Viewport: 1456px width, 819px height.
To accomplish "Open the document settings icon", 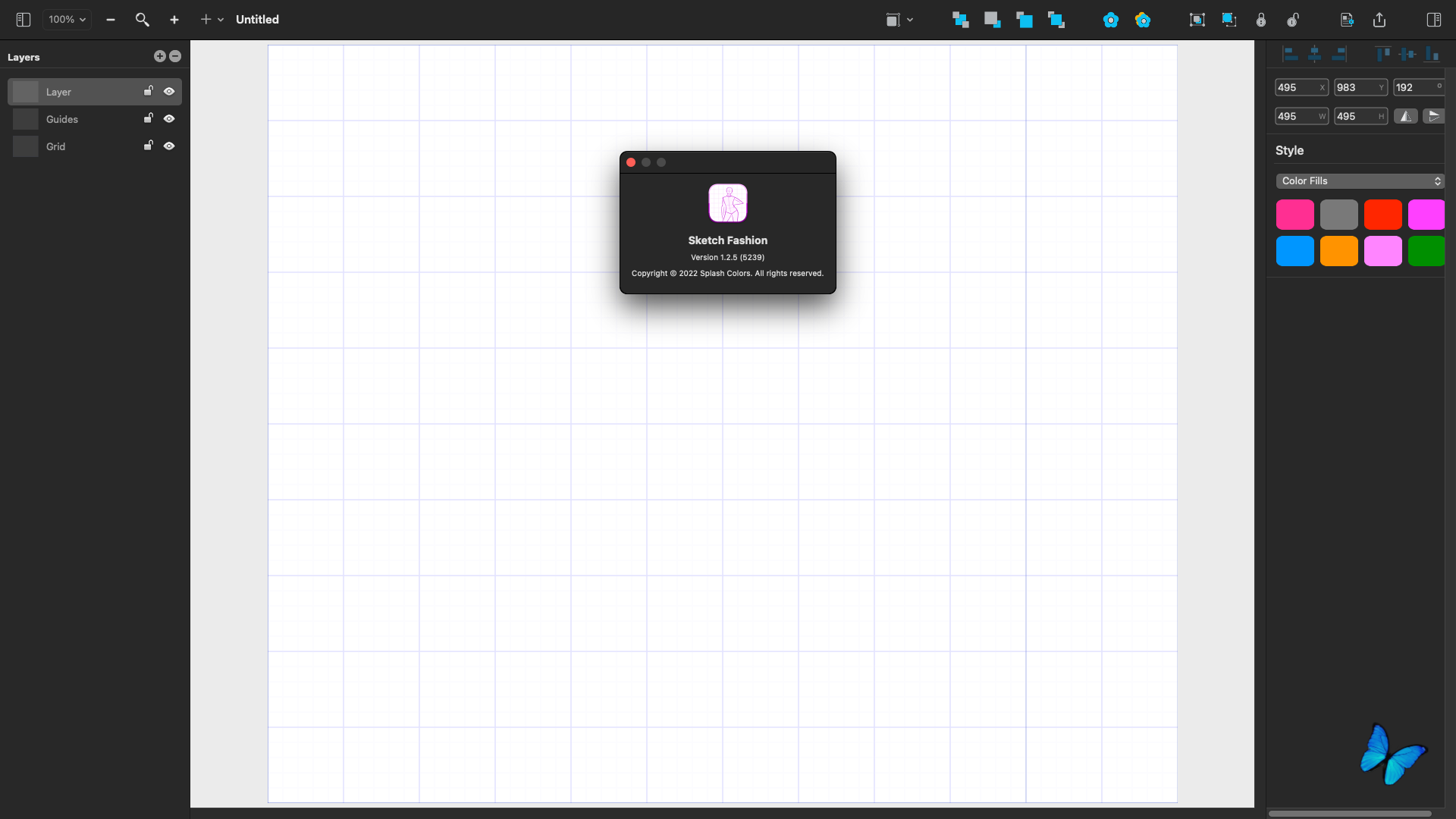I will coord(1348,20).
